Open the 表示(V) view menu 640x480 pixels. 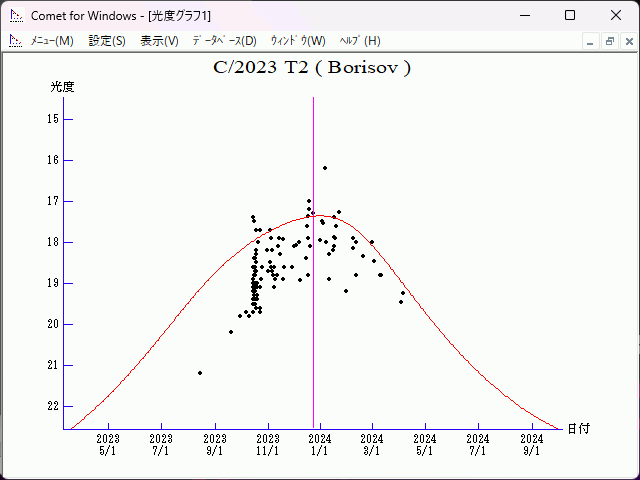pos(160,41)
